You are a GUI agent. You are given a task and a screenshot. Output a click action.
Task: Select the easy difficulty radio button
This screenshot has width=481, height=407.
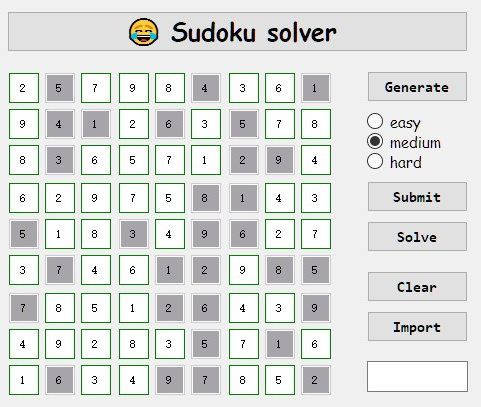pyautogui.click(x=375, y=121)
